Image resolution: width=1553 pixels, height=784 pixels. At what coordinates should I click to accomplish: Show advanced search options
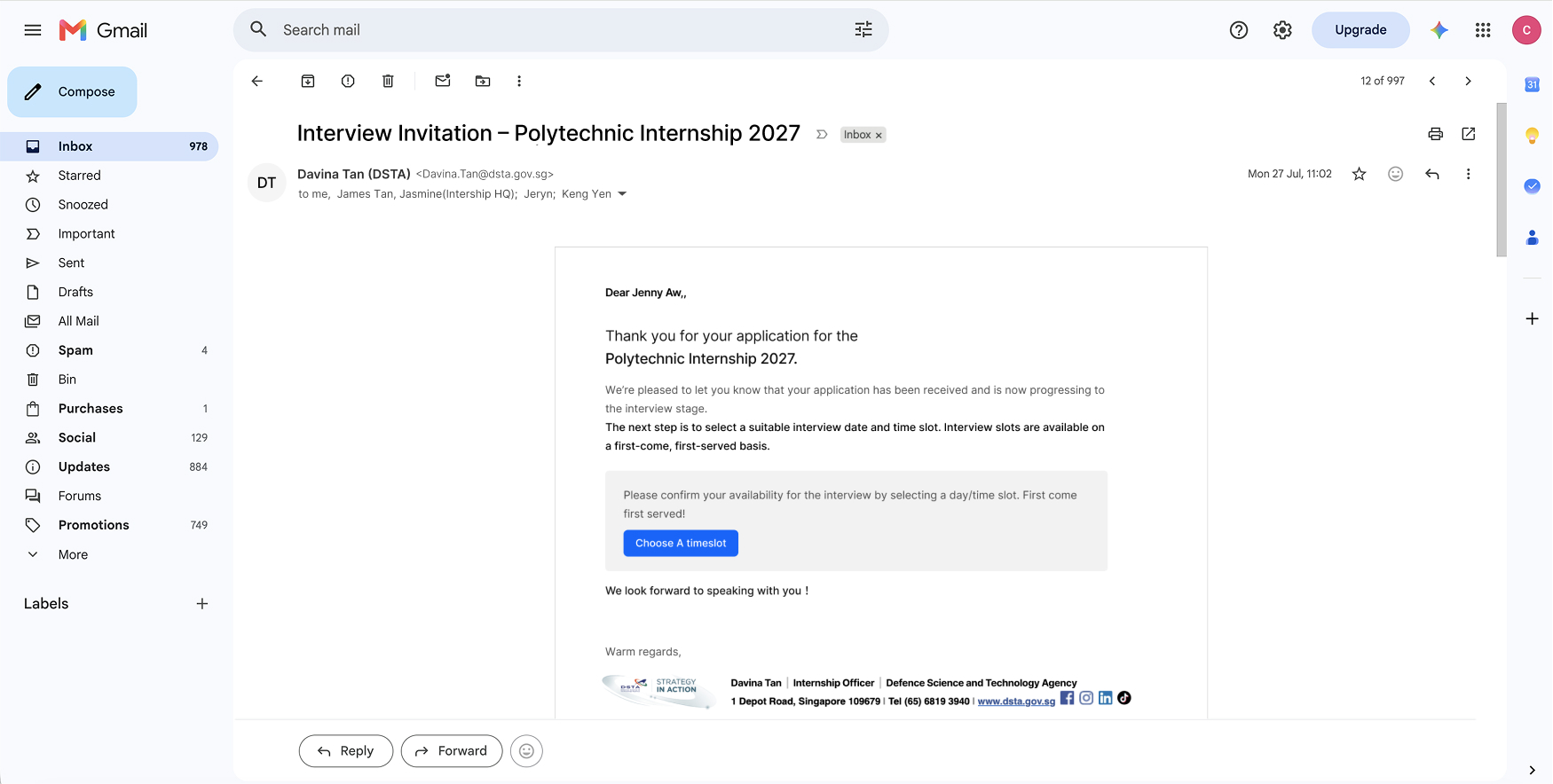pyautogui.click(x=863, y=30)
